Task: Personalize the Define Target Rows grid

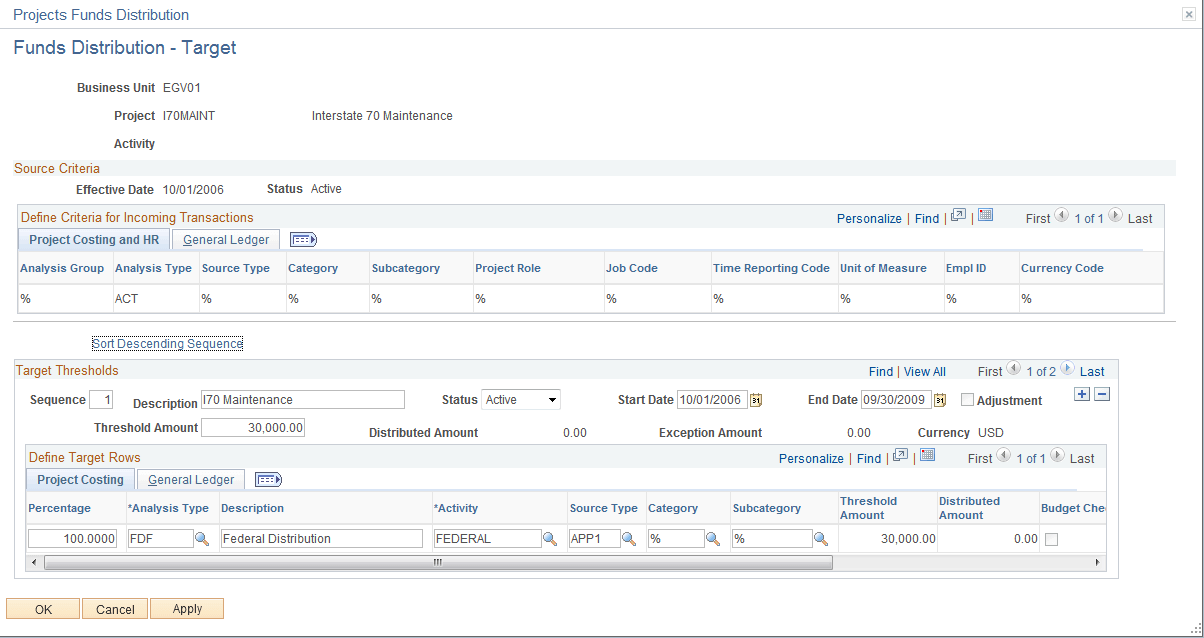Action: click(x=811, y=458)
